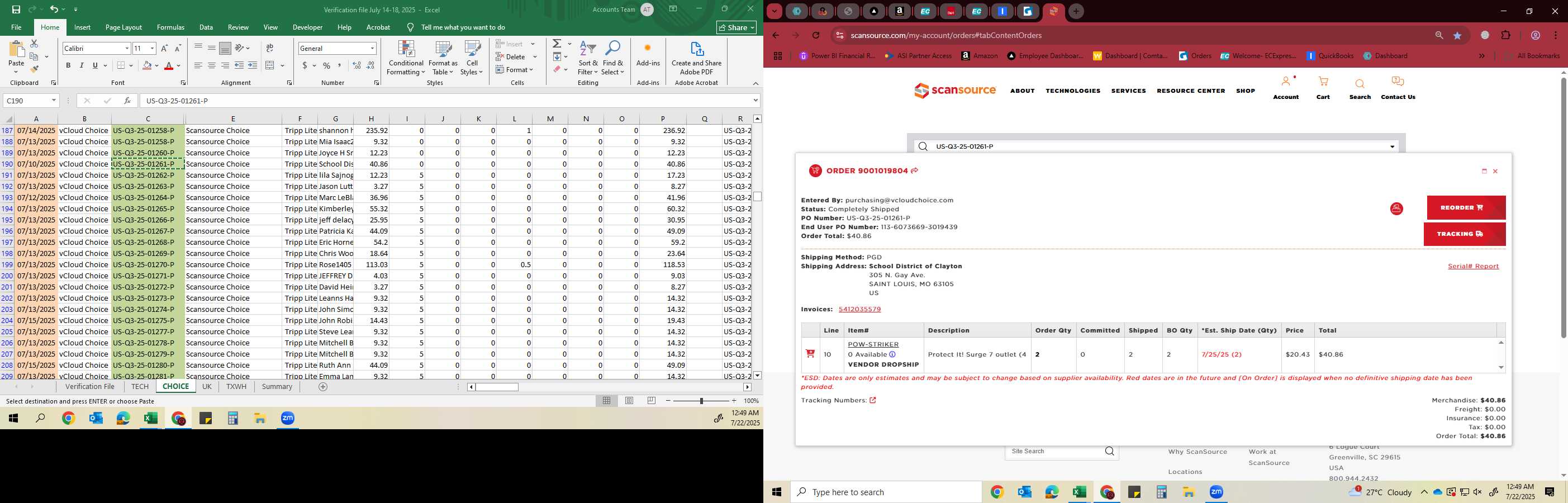Click the fill color paint bucket
This screenshot has width=1568, height=503.
click(x=147, y=66)
